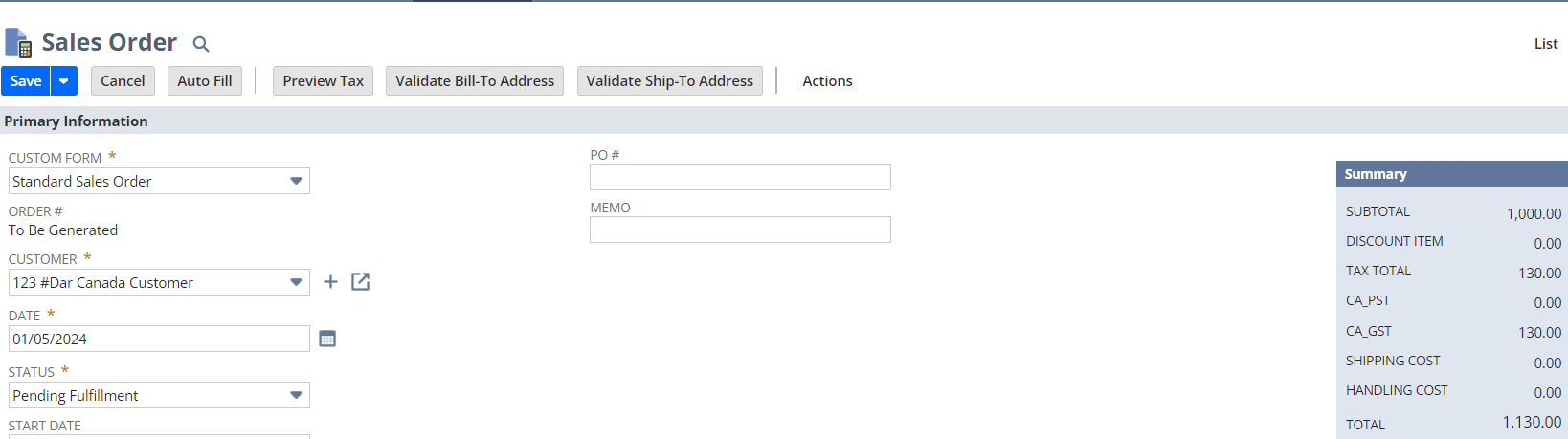The image size is (1568, 439).
Task: Click into the PO # field
Action: pos(740,177)
